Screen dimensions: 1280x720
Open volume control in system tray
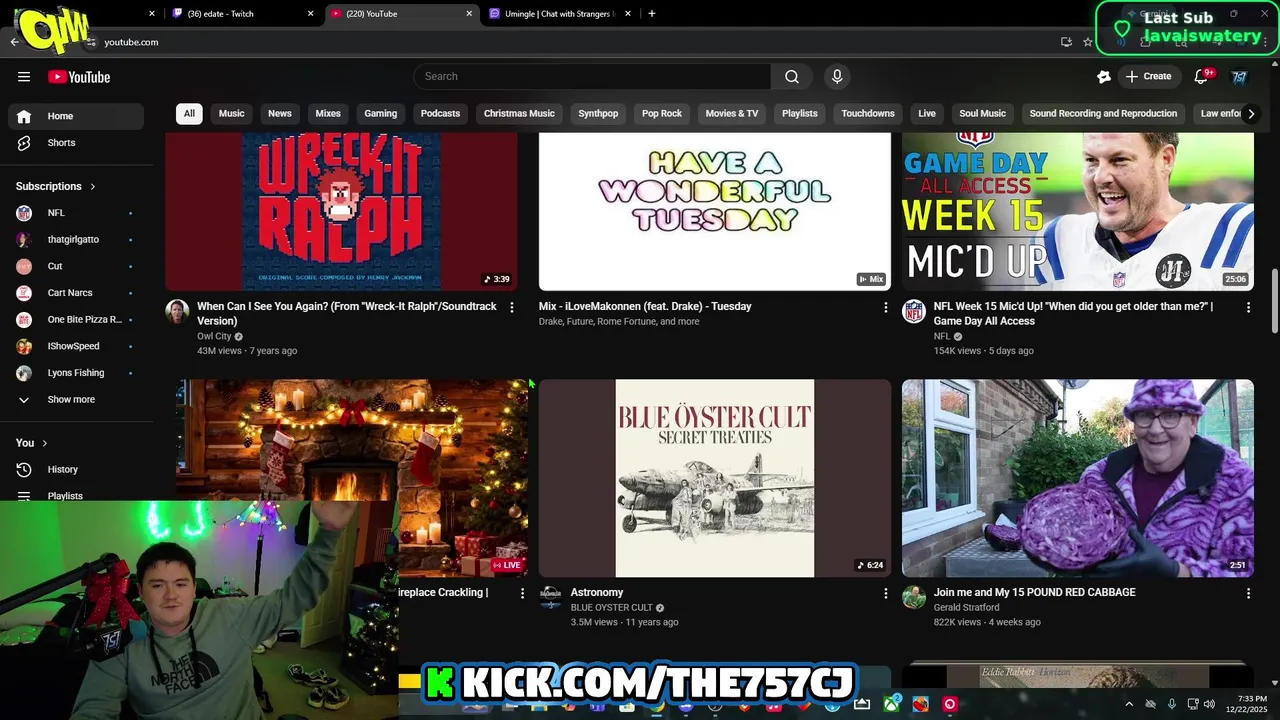pos(1211,705)
